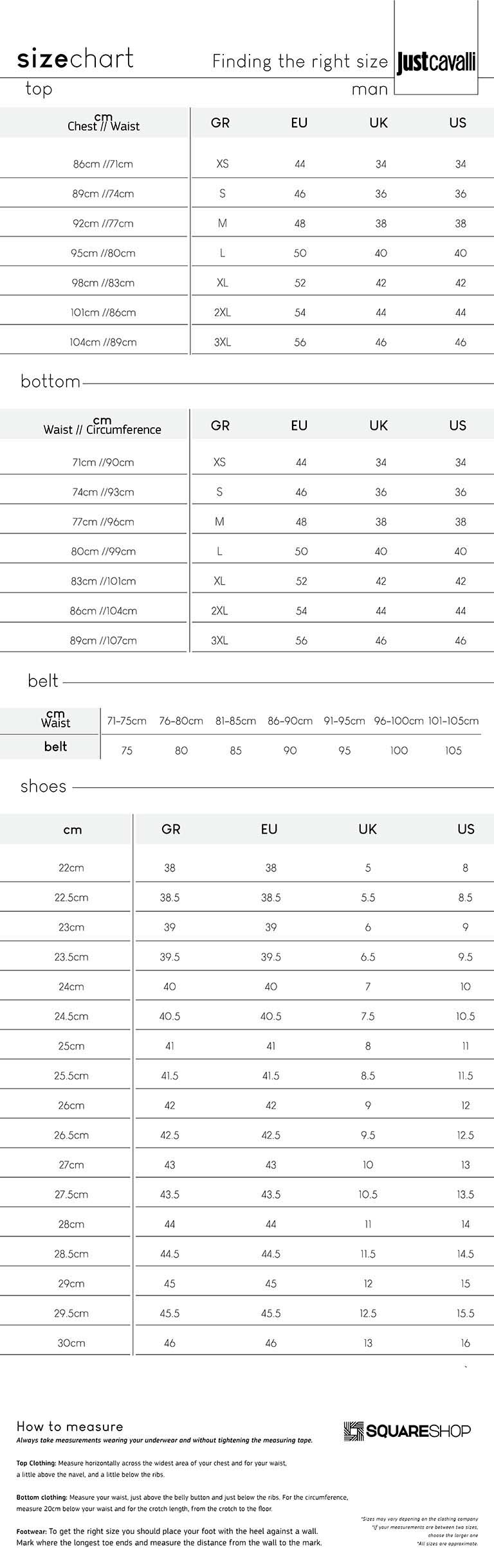The height and width of the screenshot is (1568, 494).
Task: Select the 71-75cm waist range
Action: 127,721
